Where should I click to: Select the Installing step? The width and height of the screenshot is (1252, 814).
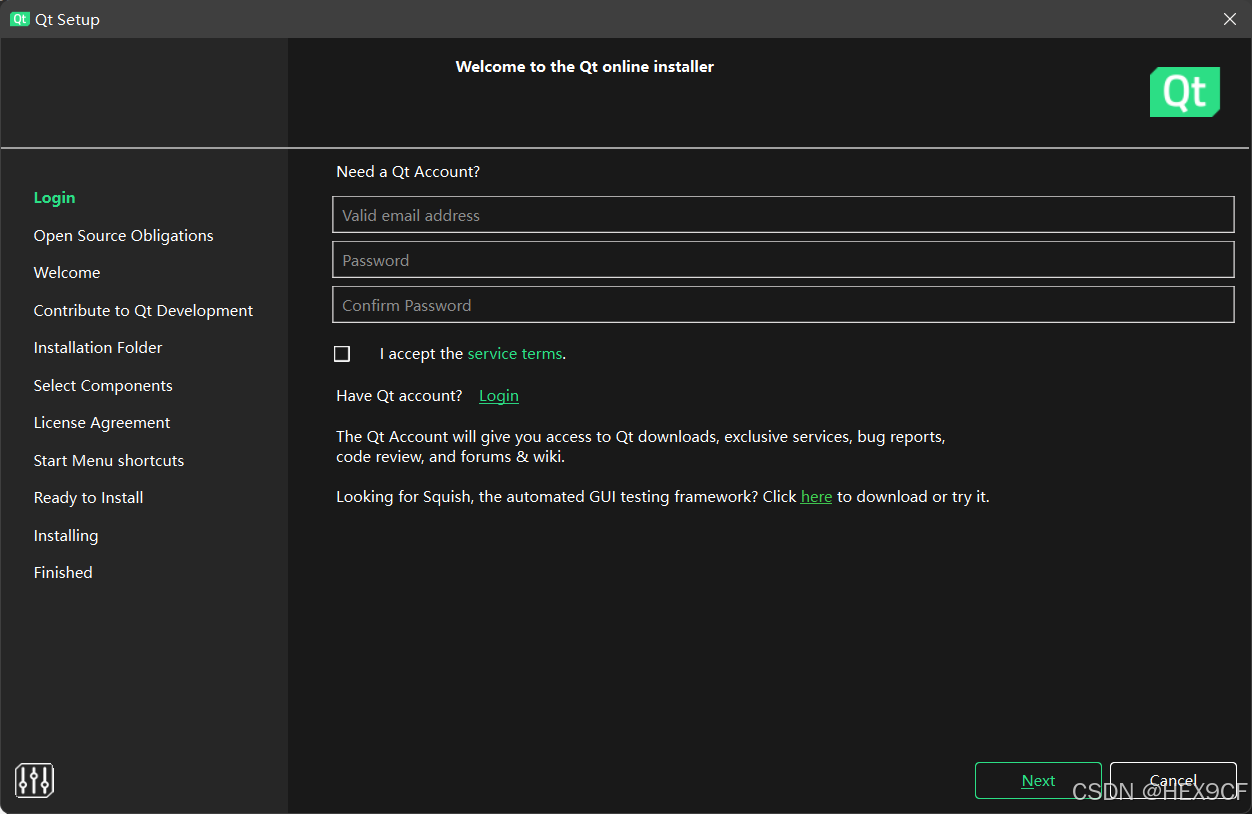click(x=66, y=536)
